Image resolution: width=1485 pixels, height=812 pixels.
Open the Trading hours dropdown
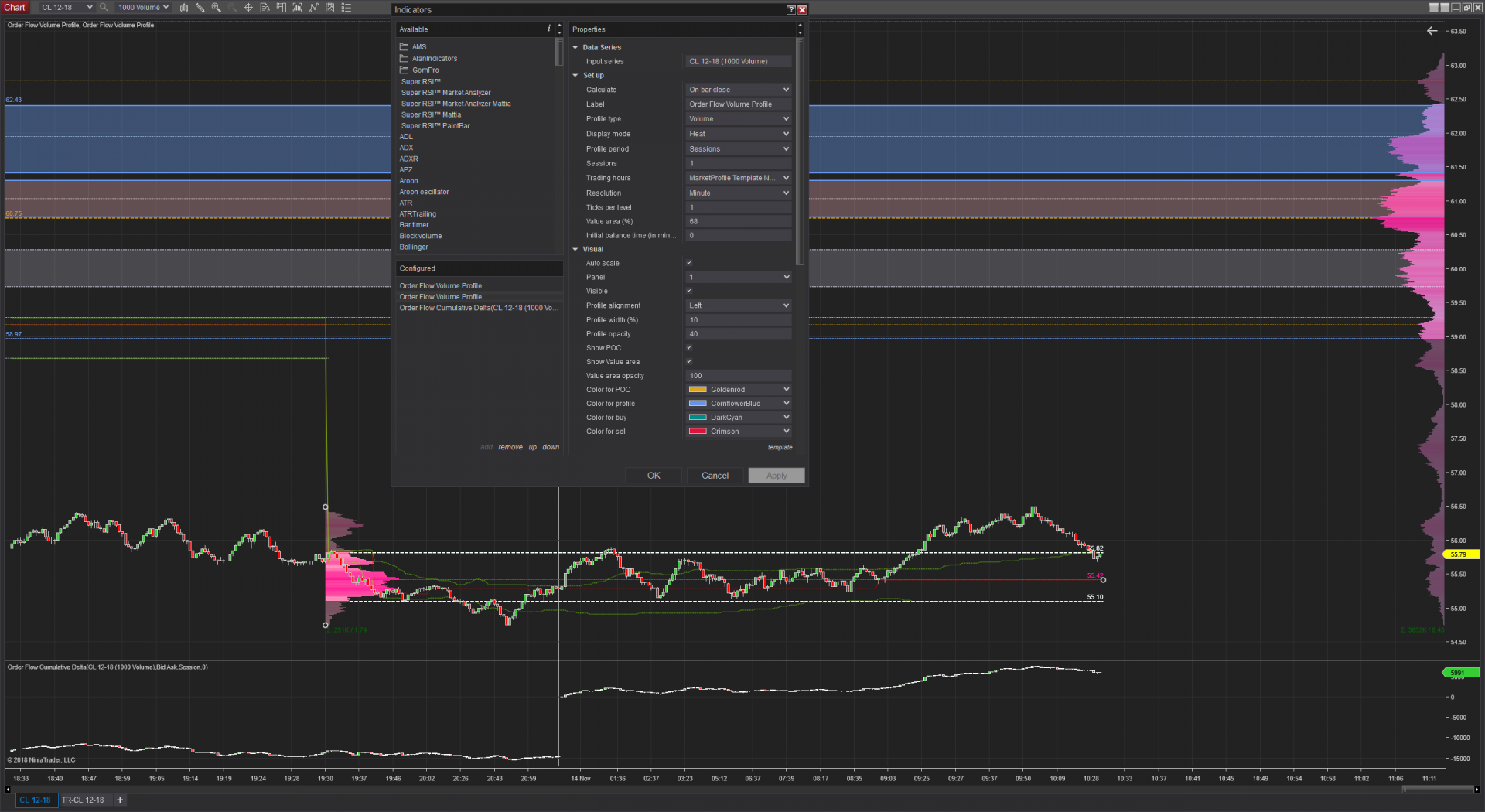click(739, 179)
